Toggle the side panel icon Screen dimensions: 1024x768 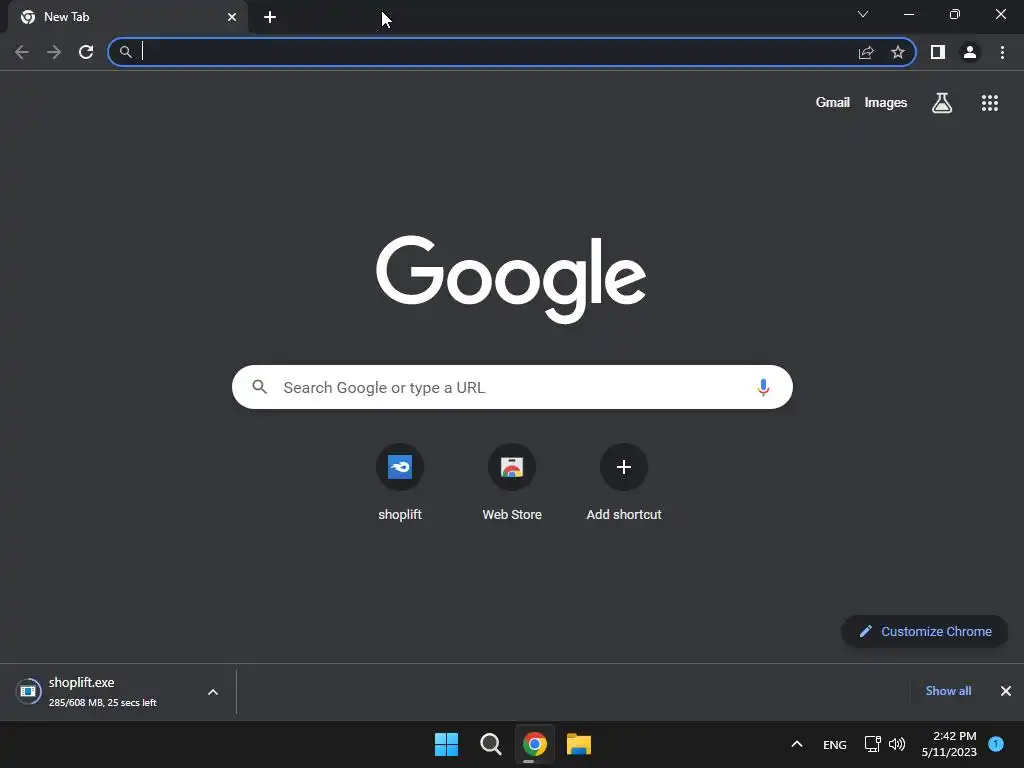(938, 52)
